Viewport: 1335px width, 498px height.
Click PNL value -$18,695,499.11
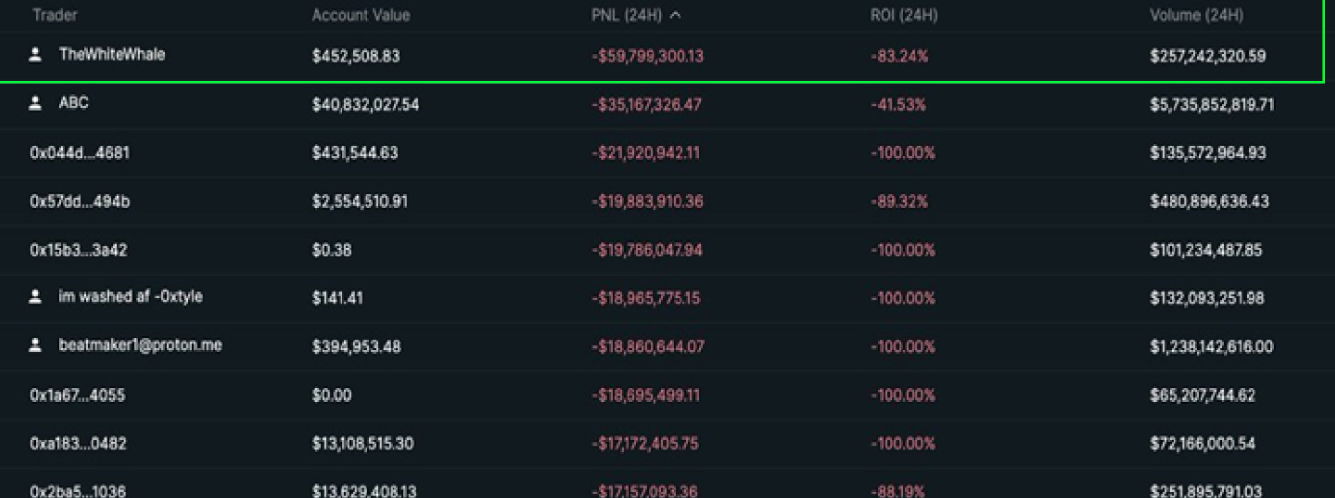[x=645, y=395]
